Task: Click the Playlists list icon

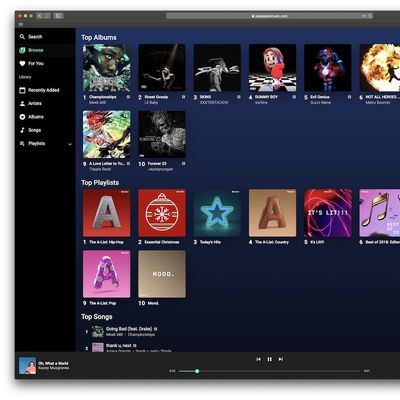Action: [22, 143]
